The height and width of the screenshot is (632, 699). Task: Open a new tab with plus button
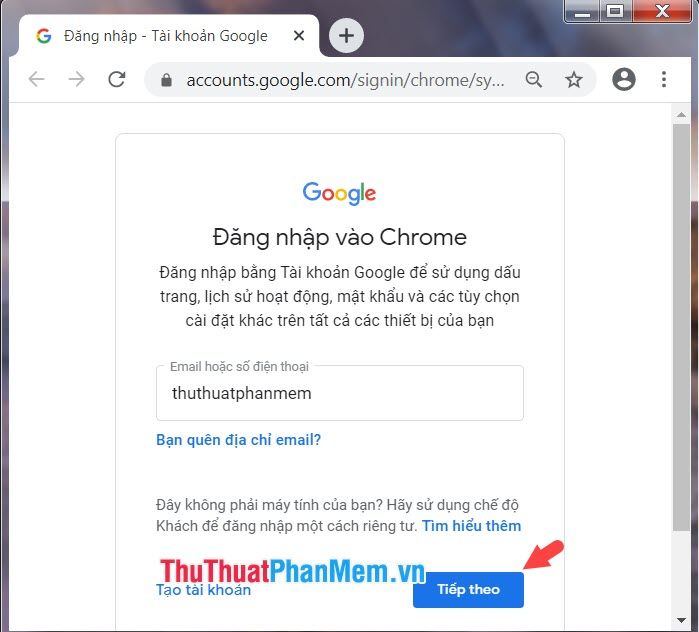click(x=346, y=36)
